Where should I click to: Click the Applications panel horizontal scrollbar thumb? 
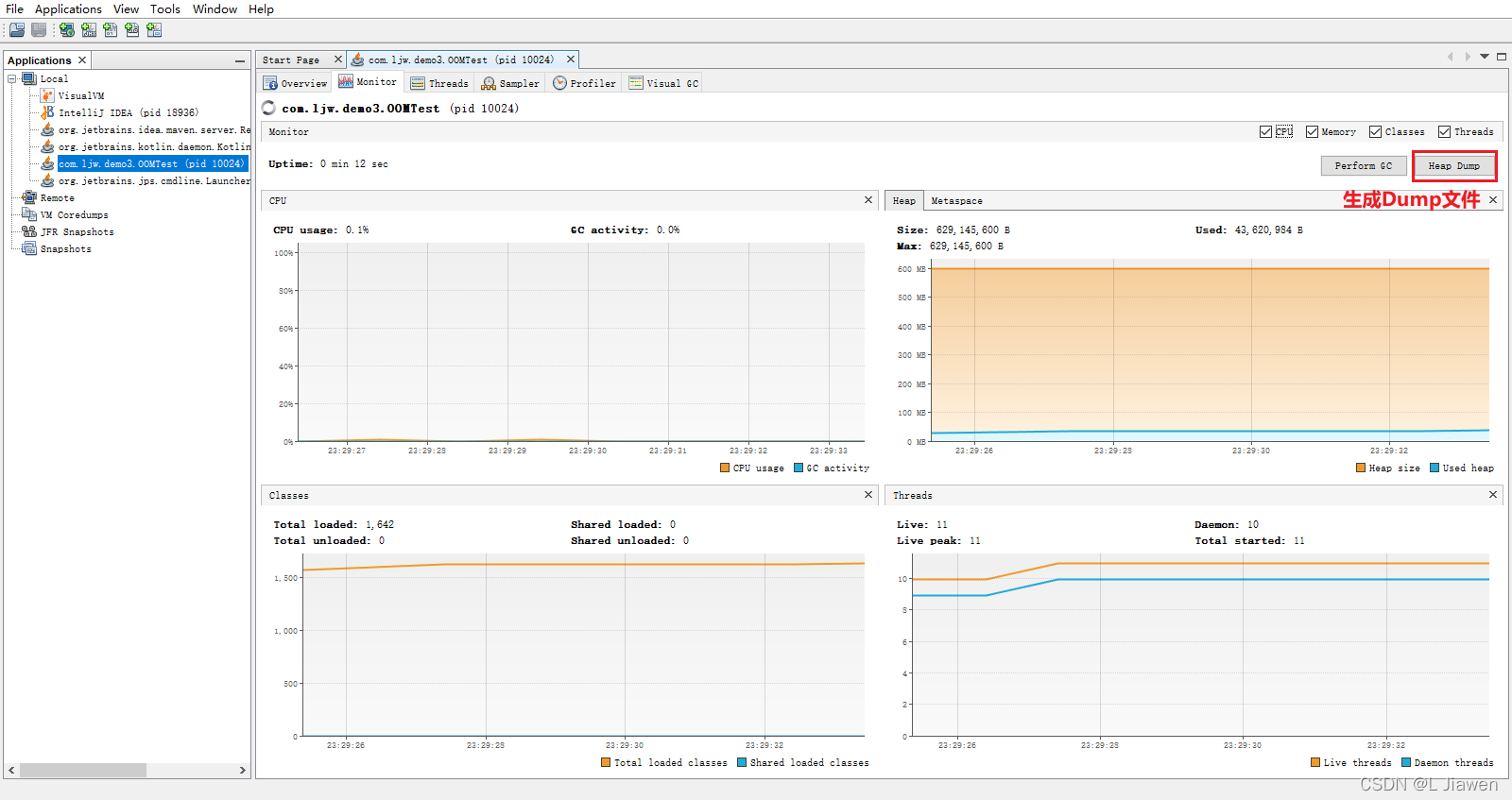pos(83,770)
